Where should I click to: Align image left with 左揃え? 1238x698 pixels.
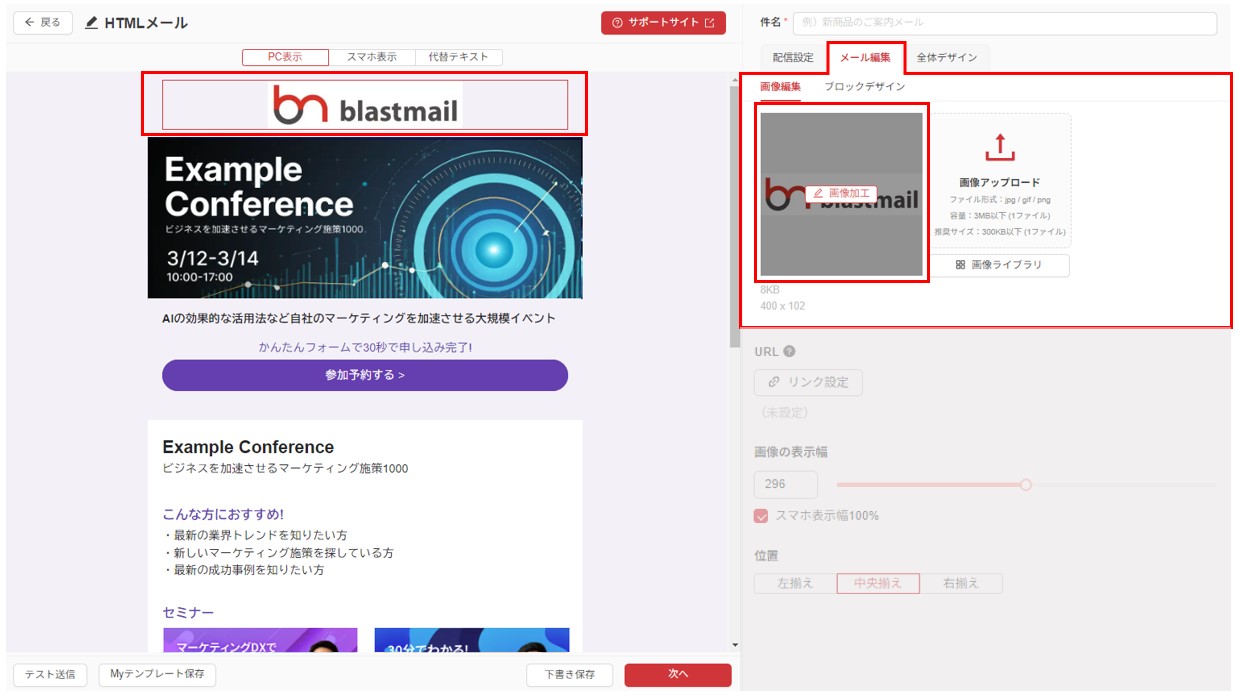795,583
